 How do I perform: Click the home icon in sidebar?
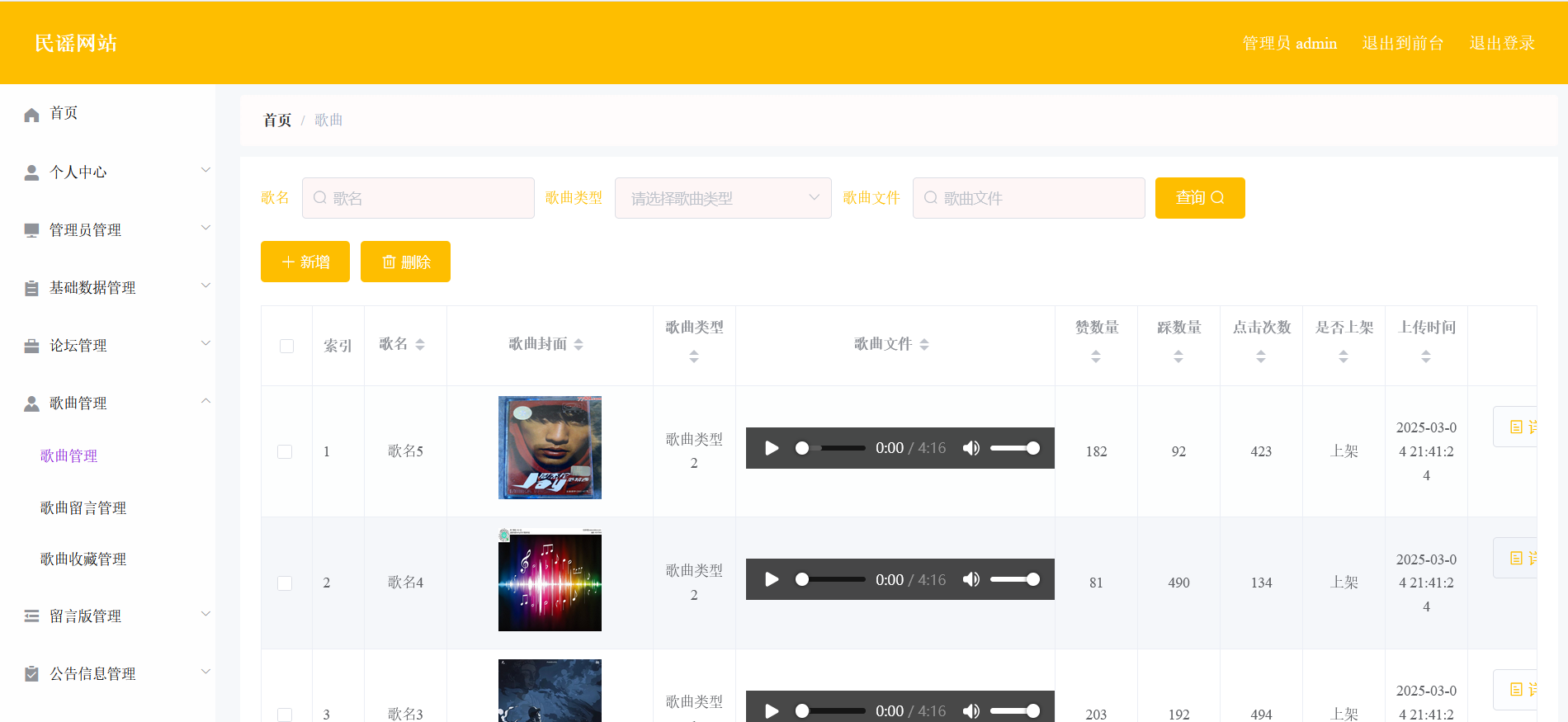(31, 115)
